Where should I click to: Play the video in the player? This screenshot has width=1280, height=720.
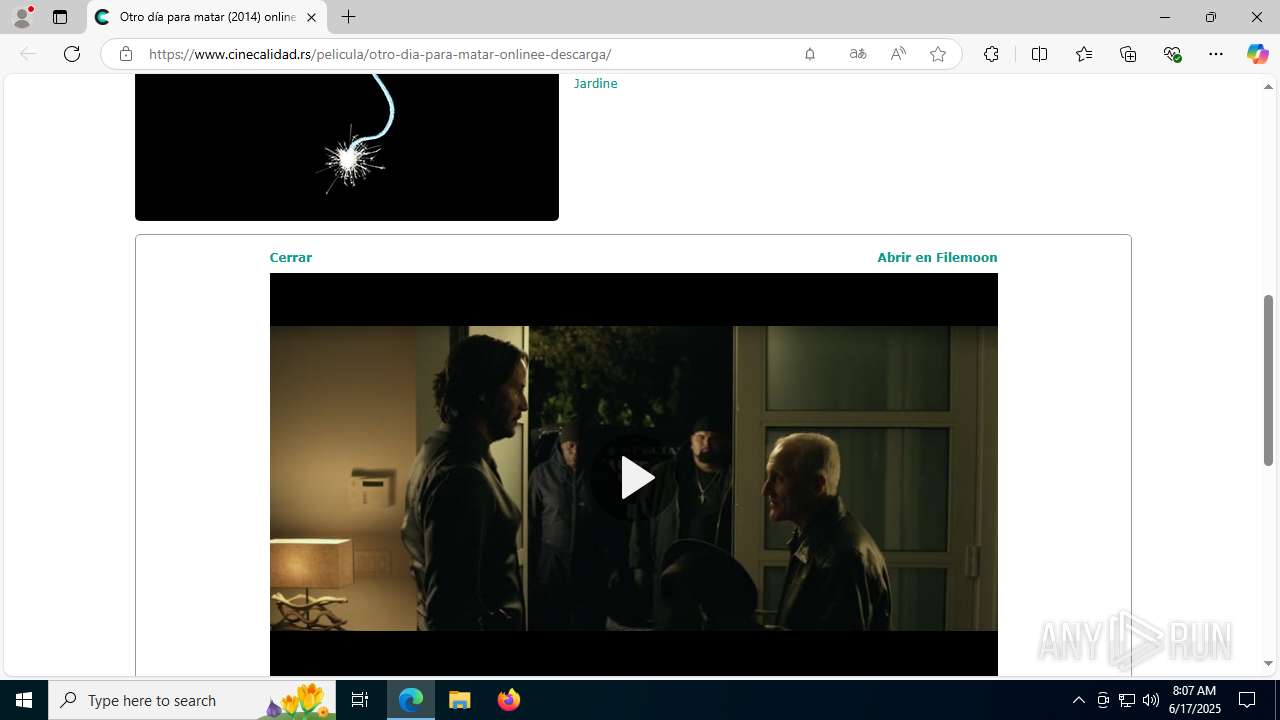point(636,478)
